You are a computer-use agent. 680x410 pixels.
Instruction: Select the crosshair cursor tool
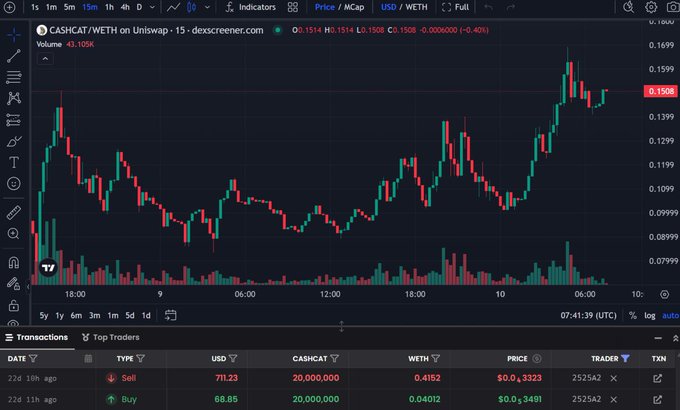[x=13, y=35]
